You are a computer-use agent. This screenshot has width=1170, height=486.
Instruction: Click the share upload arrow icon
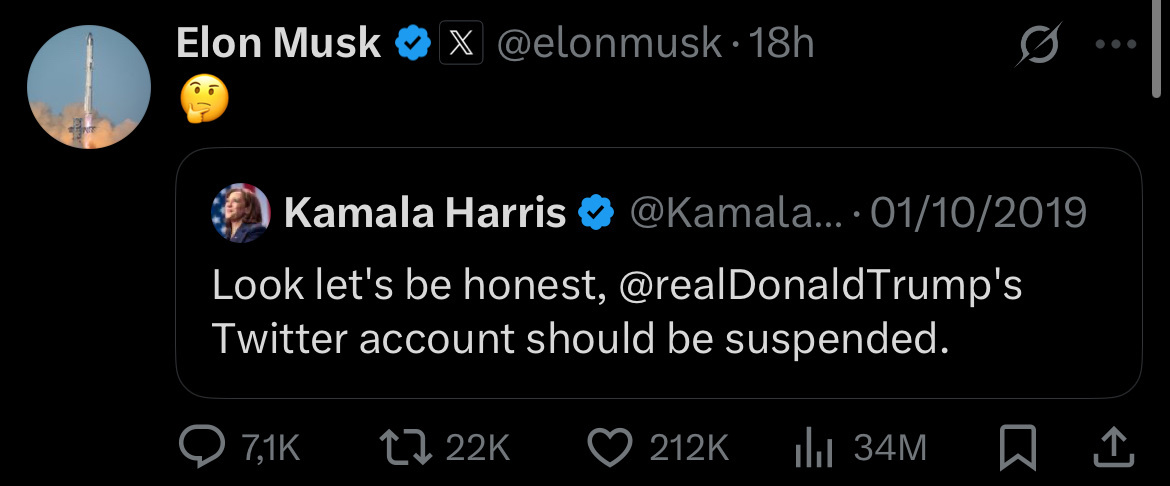(1111, 447)
